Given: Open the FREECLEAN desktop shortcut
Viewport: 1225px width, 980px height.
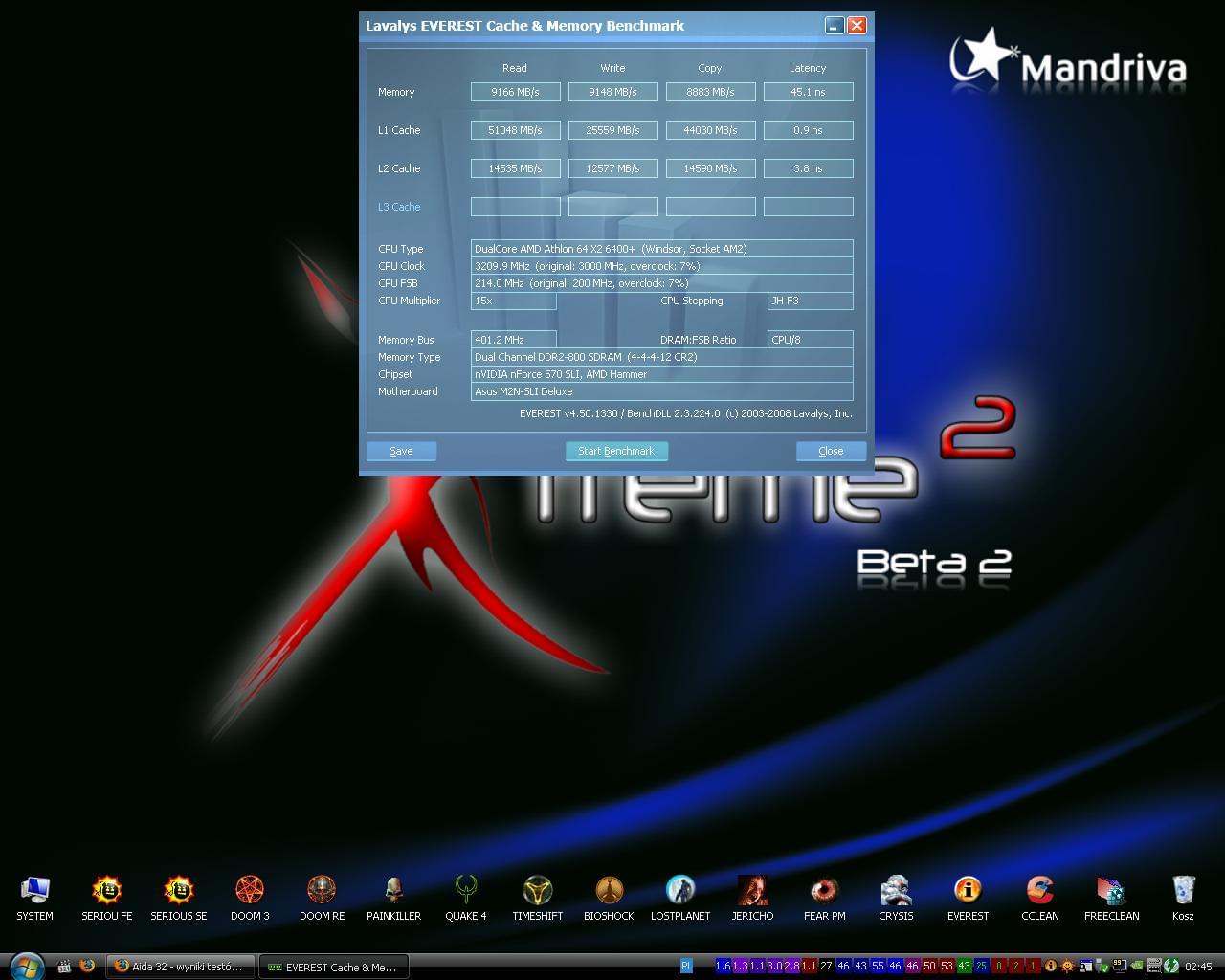Looking at the screenshot, I should (1111, 898).
